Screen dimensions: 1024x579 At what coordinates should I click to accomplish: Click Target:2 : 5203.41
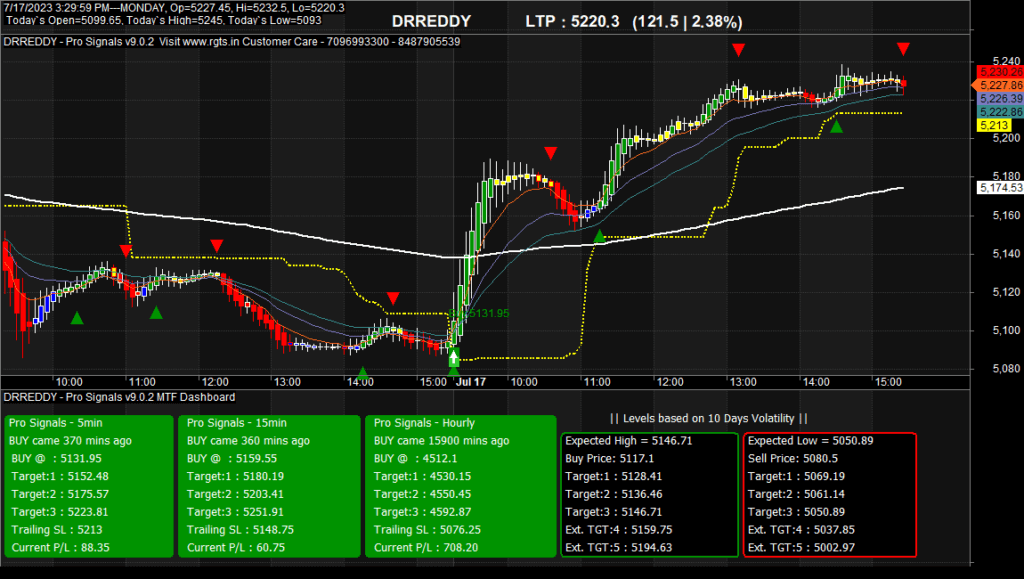click(235, 494)
